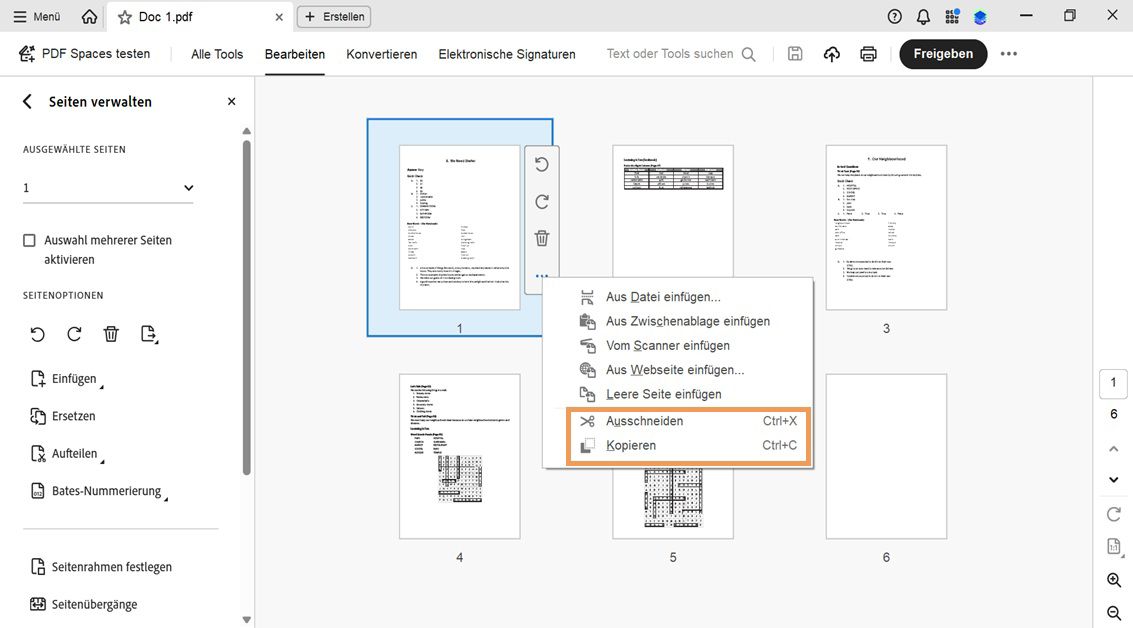Image resolution: width=1133 pixels, height=628 pixels.
Task: Go to next page with down chevron
Action: 1113,480
